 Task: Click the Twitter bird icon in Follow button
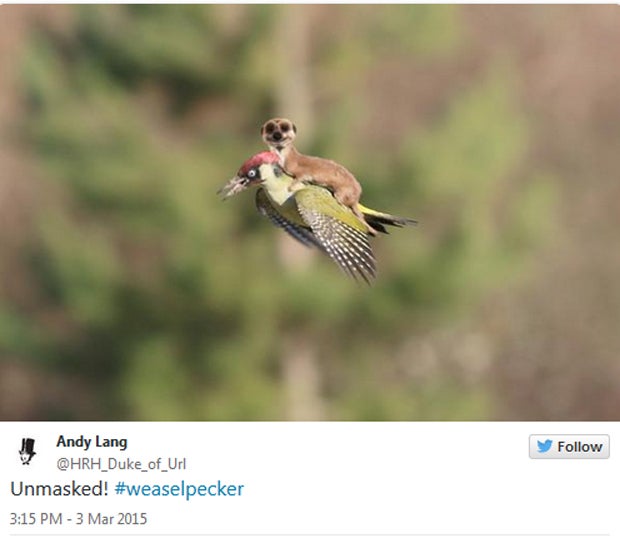coord(544,446)
